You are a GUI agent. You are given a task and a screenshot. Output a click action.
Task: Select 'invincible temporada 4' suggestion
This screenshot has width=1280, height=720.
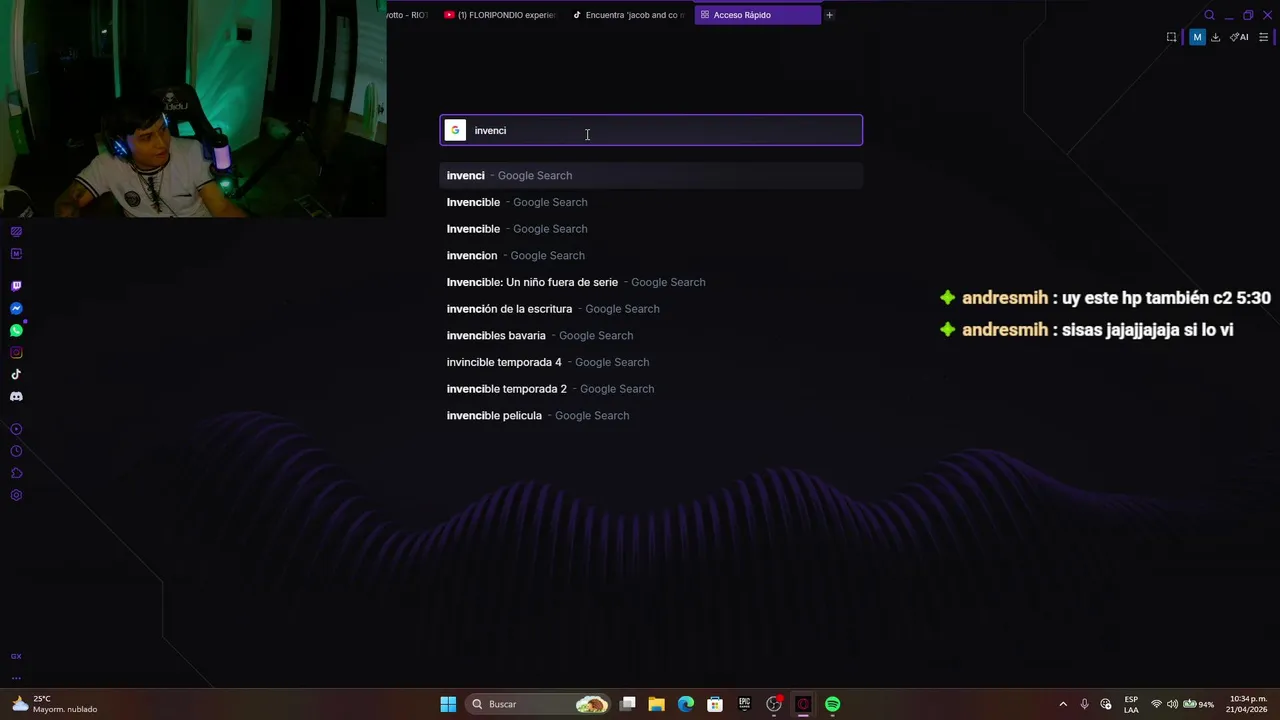651,362
